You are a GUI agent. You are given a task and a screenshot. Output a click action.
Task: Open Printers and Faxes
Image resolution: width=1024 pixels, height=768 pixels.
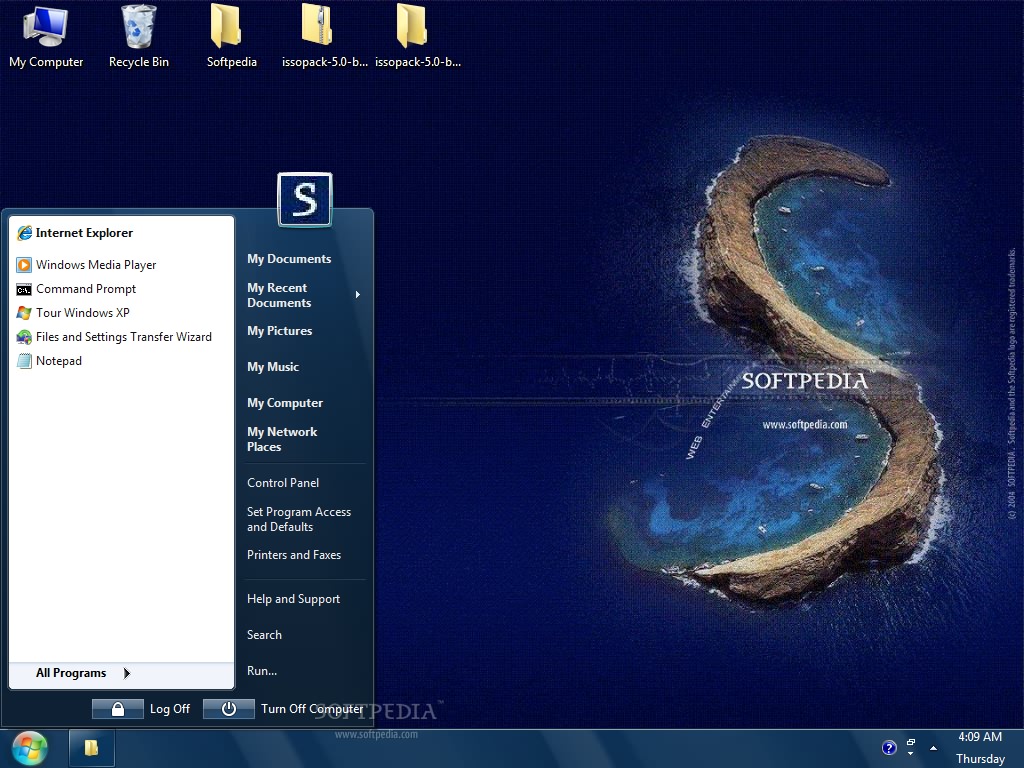294,555
